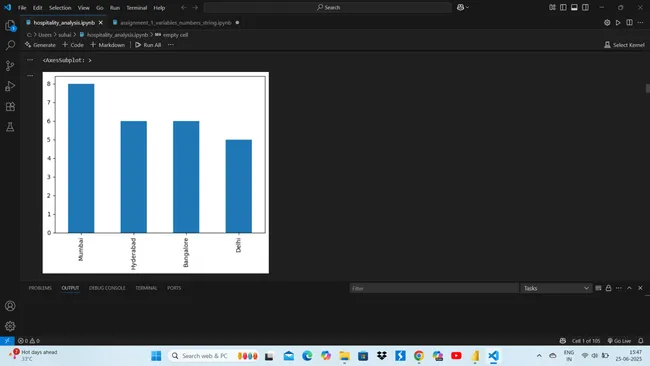Add a Code cell
Viewport: 650px width, 366px height.
click(x=73, y=45)
